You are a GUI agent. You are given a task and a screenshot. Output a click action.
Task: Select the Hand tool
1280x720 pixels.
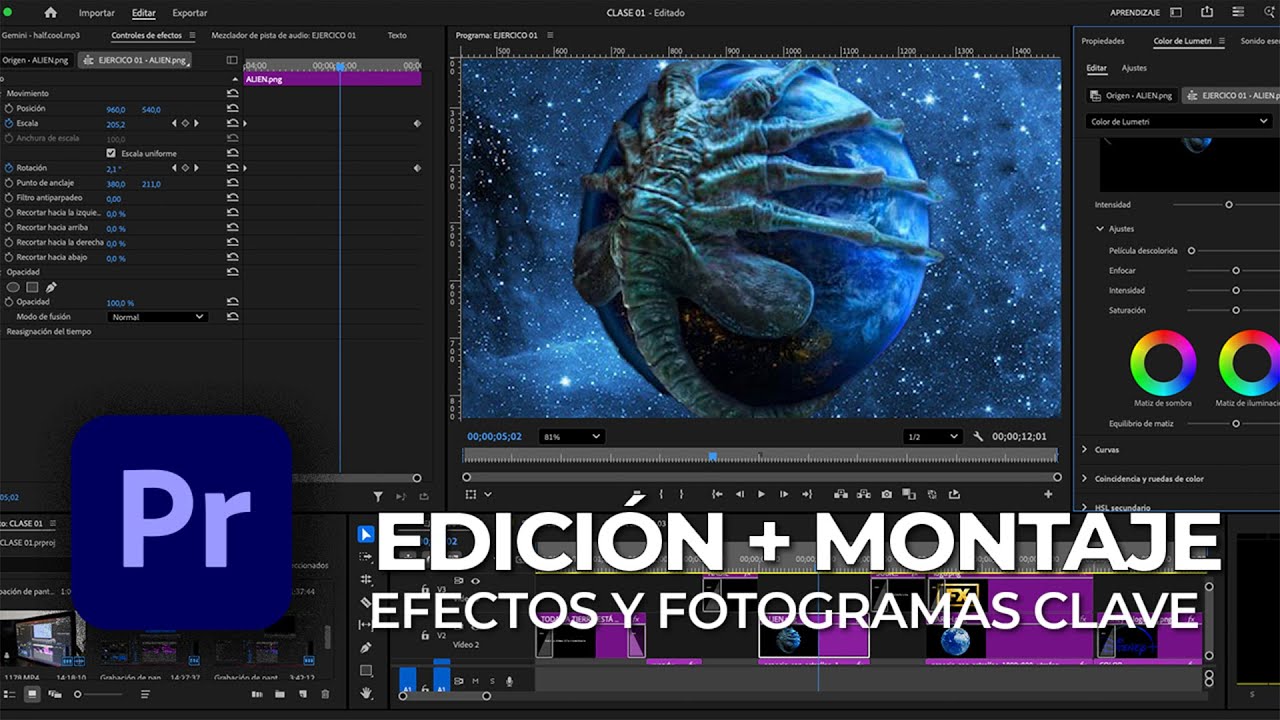pos(365,692)
